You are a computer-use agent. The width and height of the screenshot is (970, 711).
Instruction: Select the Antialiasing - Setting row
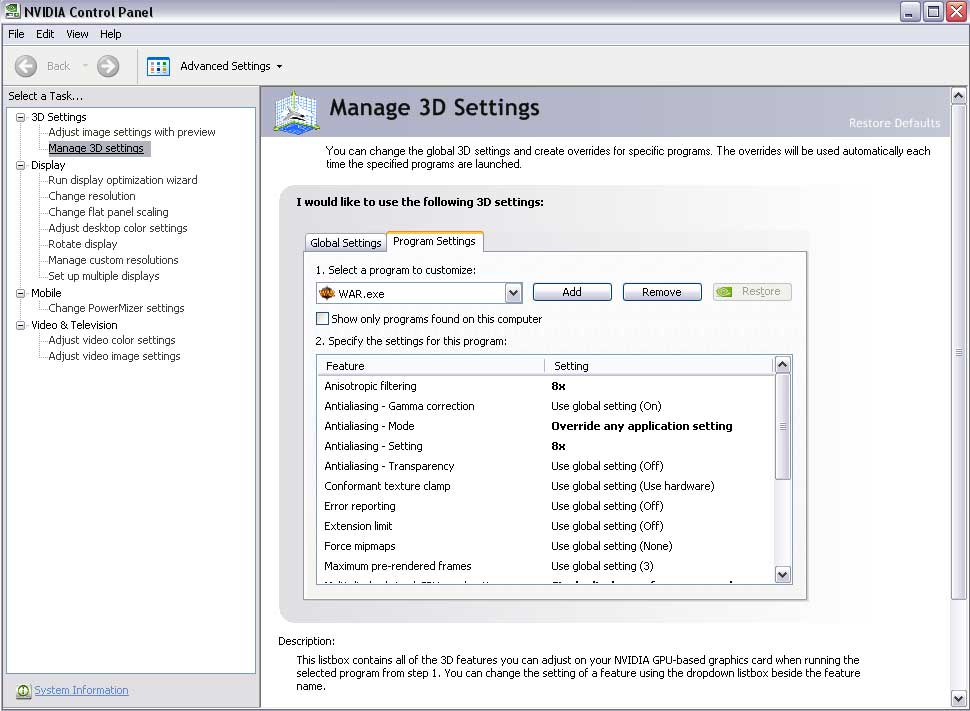[546, 446]
